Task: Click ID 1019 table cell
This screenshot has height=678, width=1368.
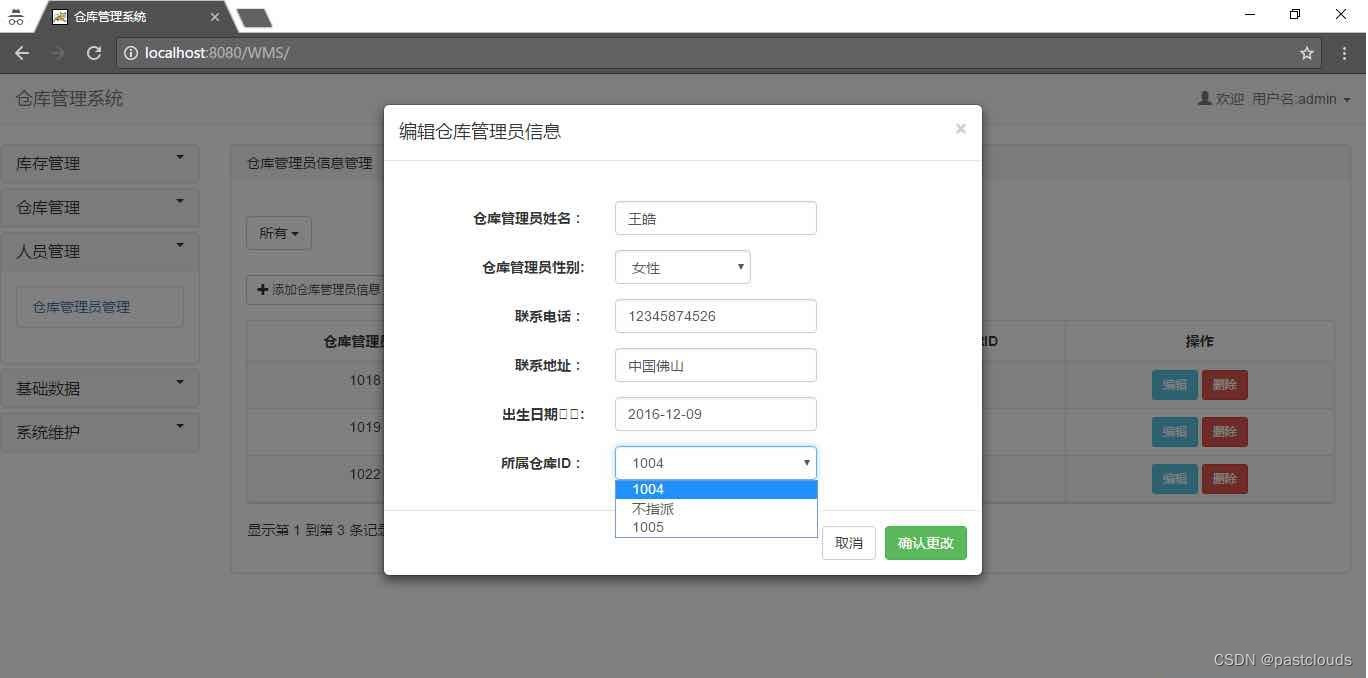Action: 365,427
